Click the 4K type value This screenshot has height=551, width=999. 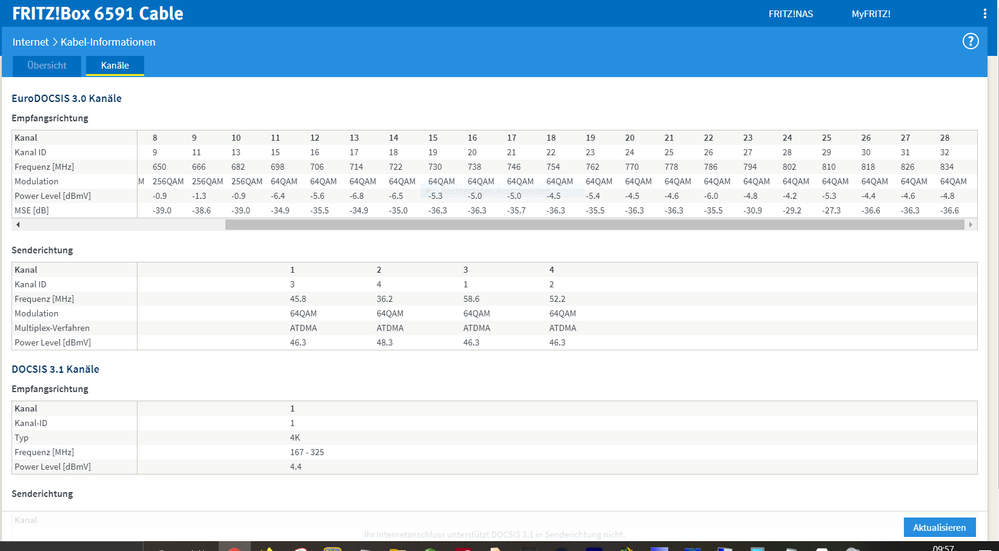[x=295, y=438]
